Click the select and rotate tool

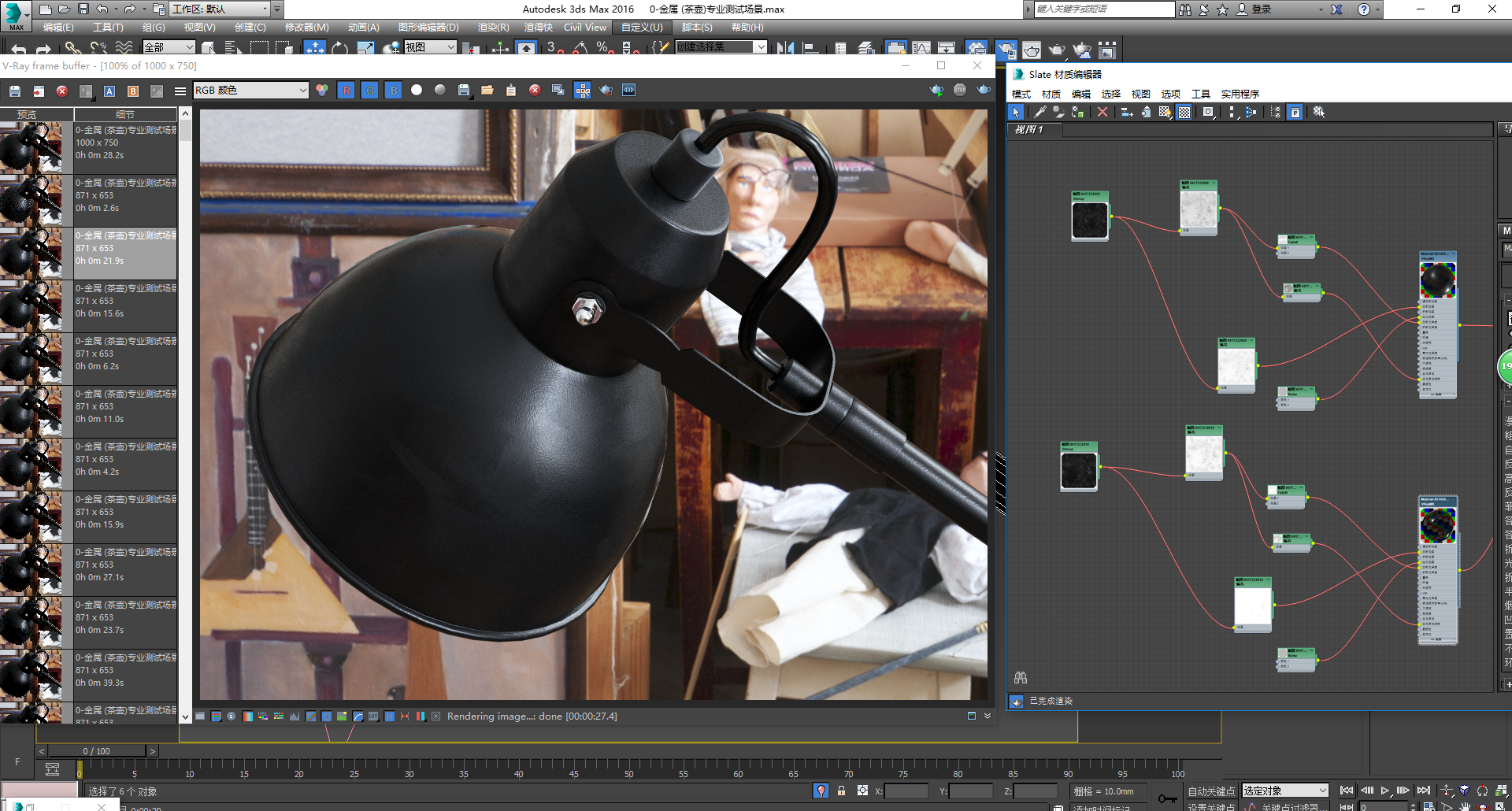(x=340, y=49)
